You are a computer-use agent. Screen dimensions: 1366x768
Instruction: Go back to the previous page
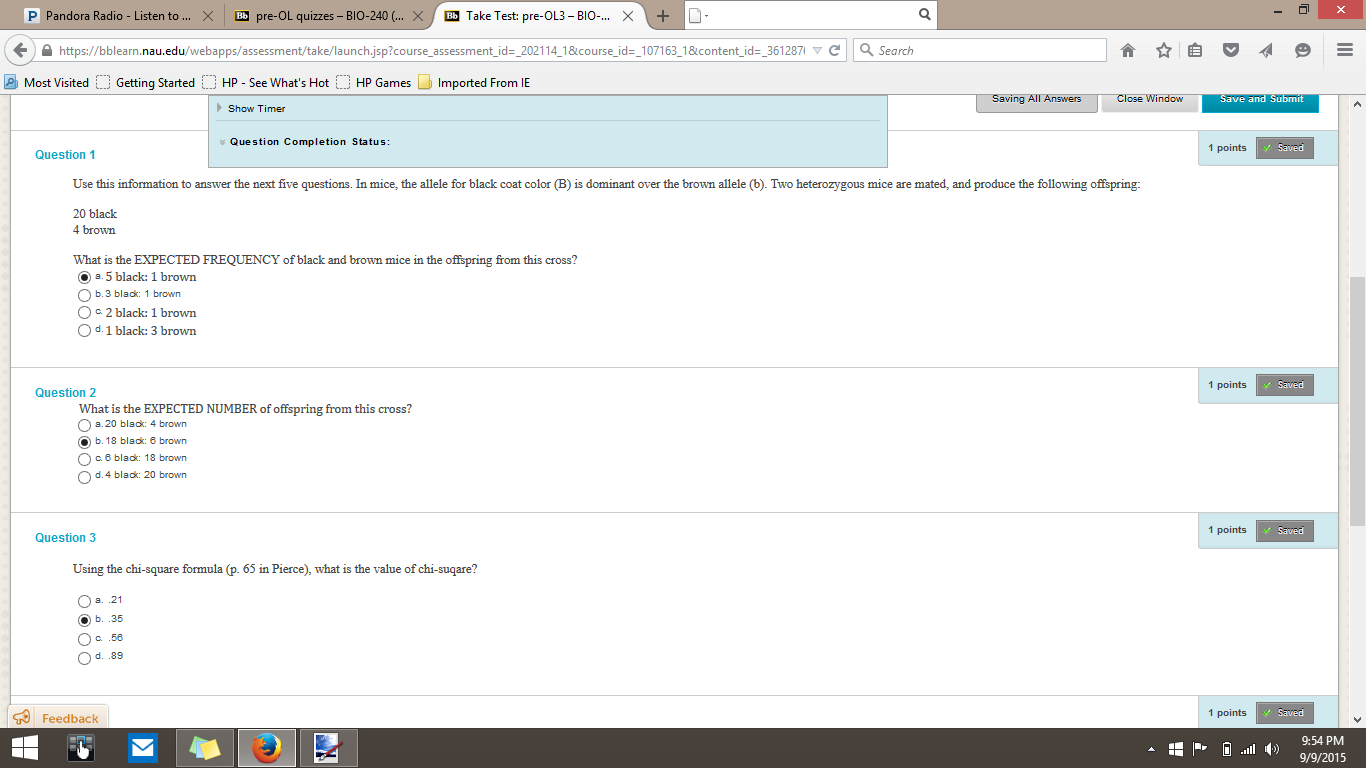[19, 50]
